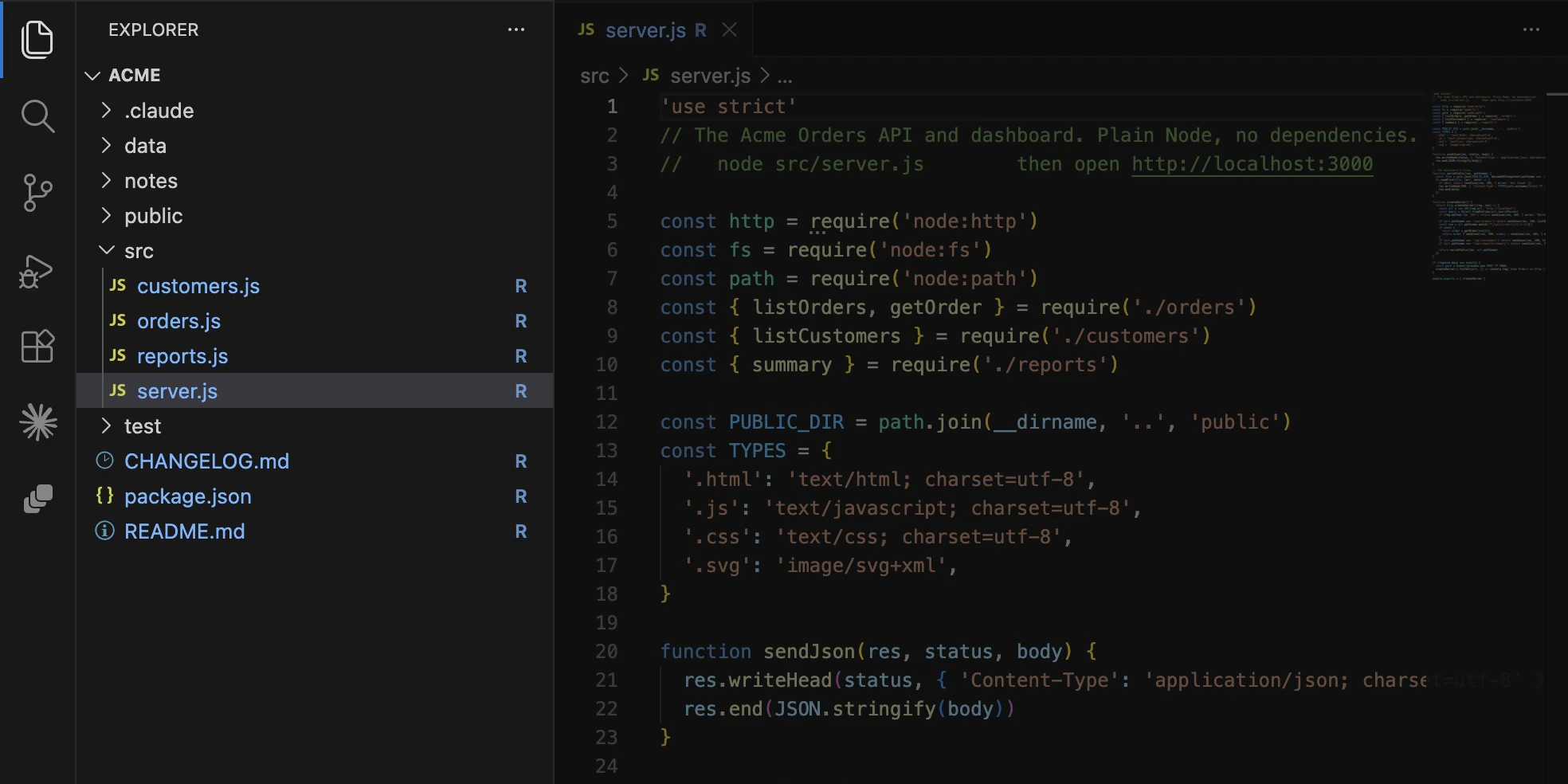1568x784 pixels.
Task: Collapse the src folder
Action: (107, 250)
